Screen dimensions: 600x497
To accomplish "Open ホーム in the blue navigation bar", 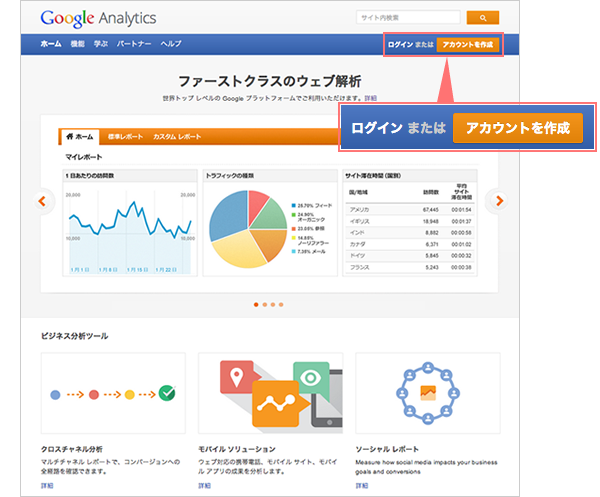I will pos(51,44).
